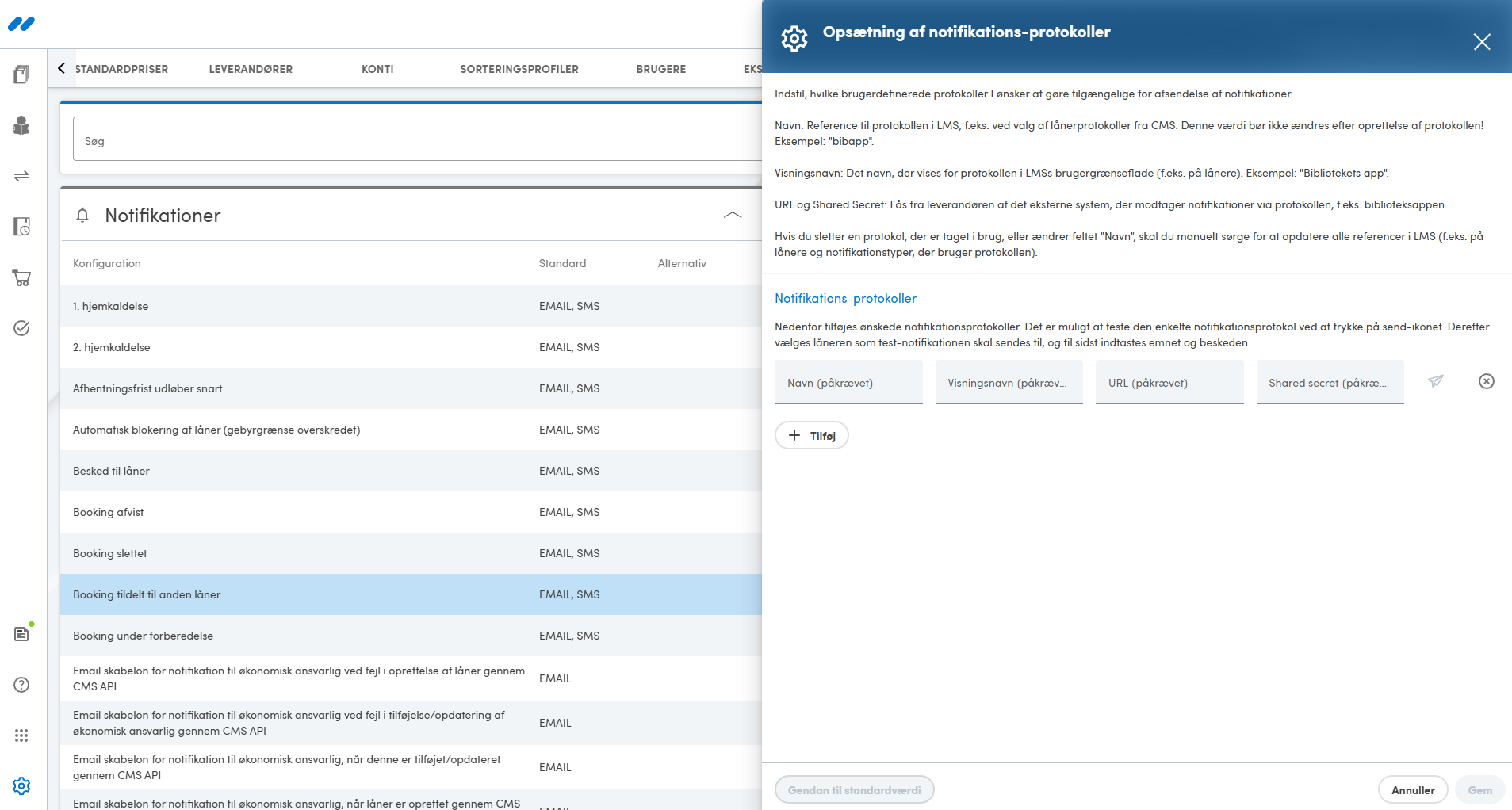1512x810 pixels.
Task: Click the Tilføj button
Action: pyautogui.click(x=812, y=436)
